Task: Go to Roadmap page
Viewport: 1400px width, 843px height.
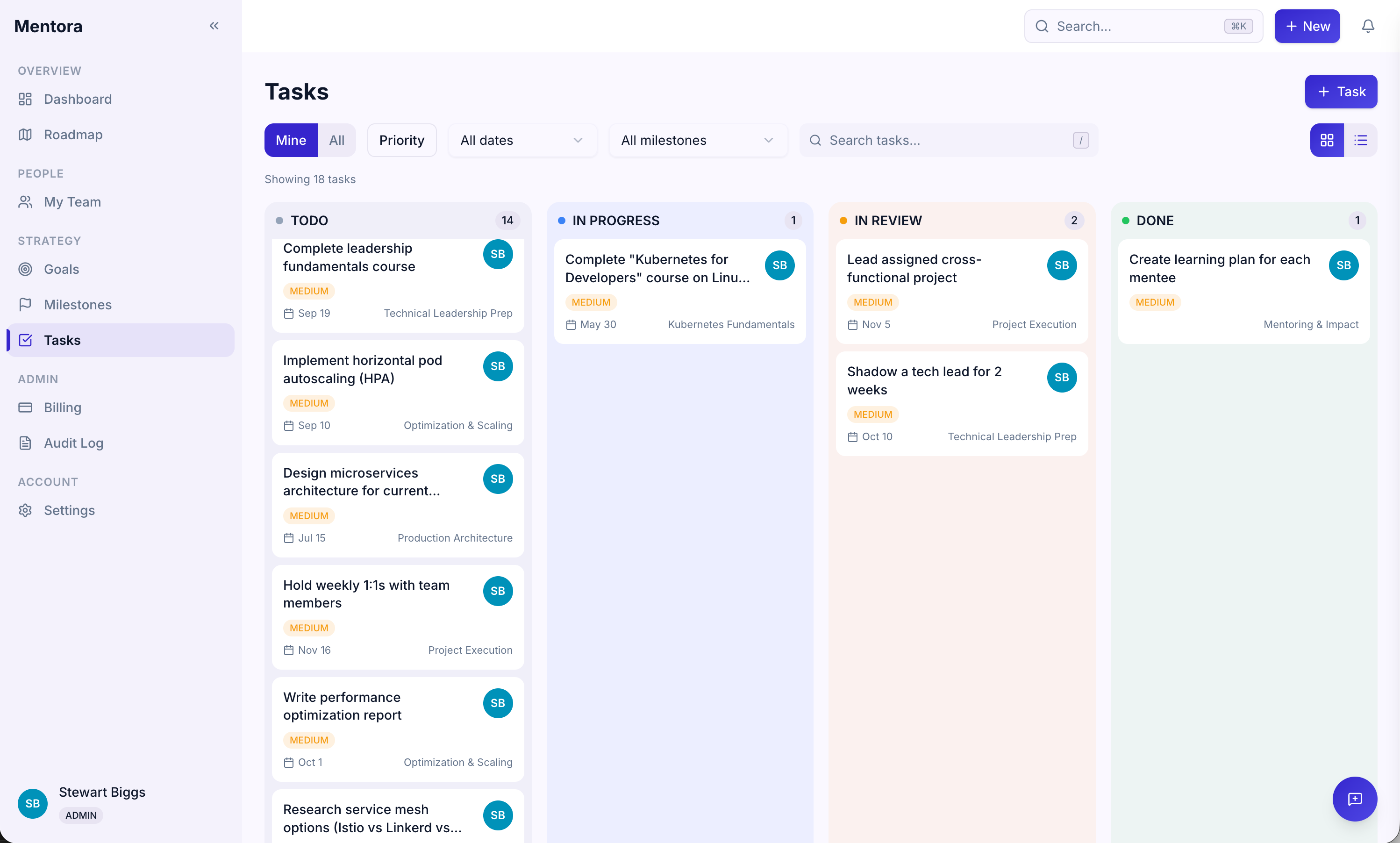Action: coord(121,135)
